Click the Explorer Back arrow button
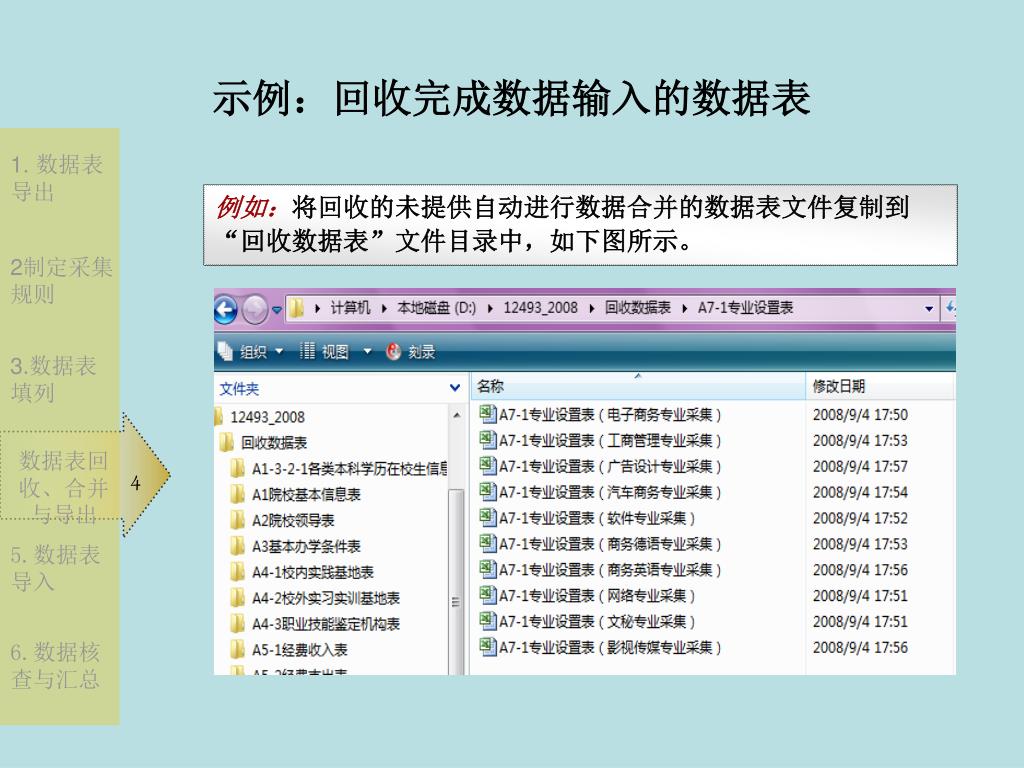 226,310
